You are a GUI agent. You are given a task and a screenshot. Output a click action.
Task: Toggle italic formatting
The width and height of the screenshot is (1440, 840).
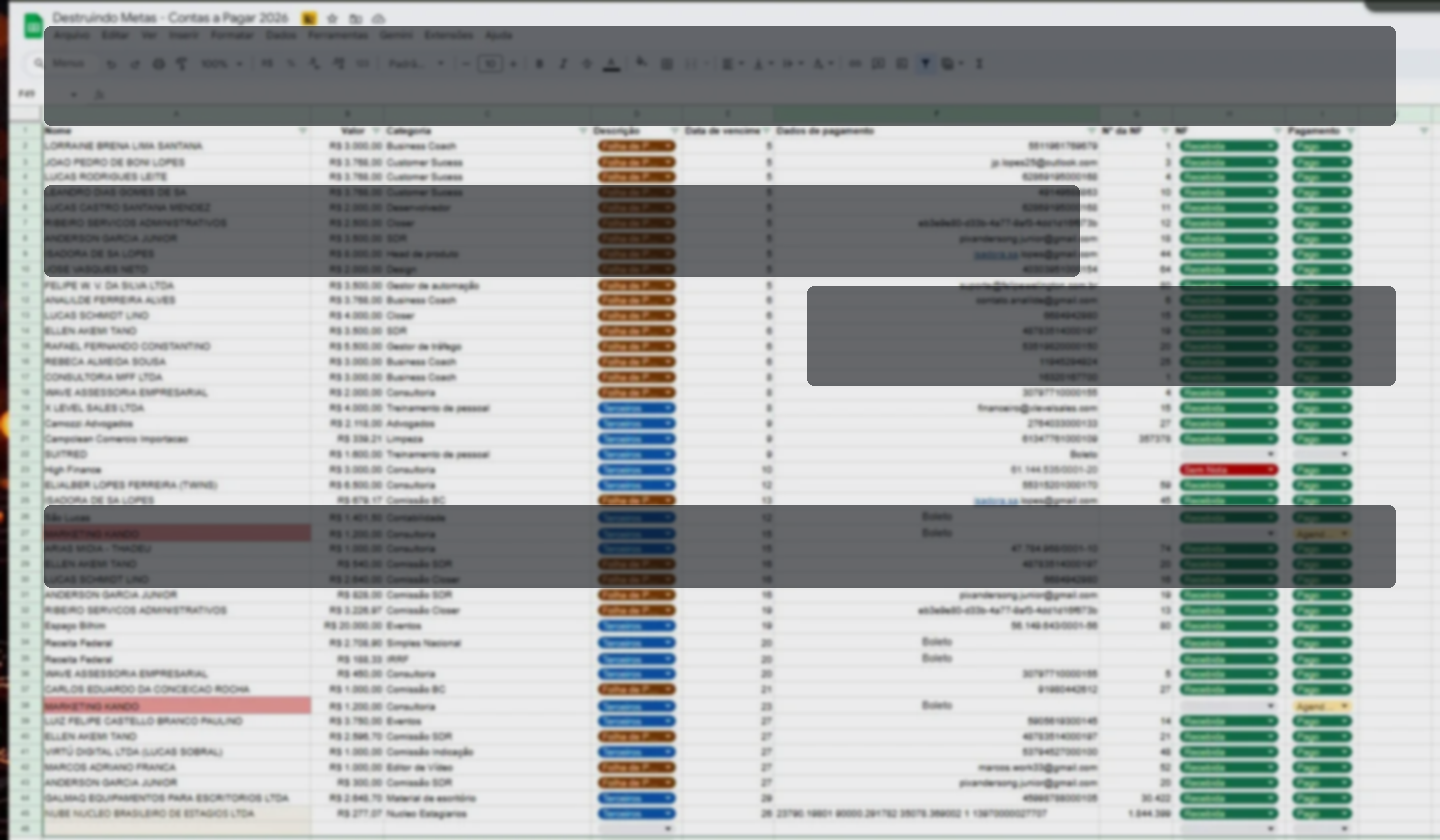coord(563,64)
